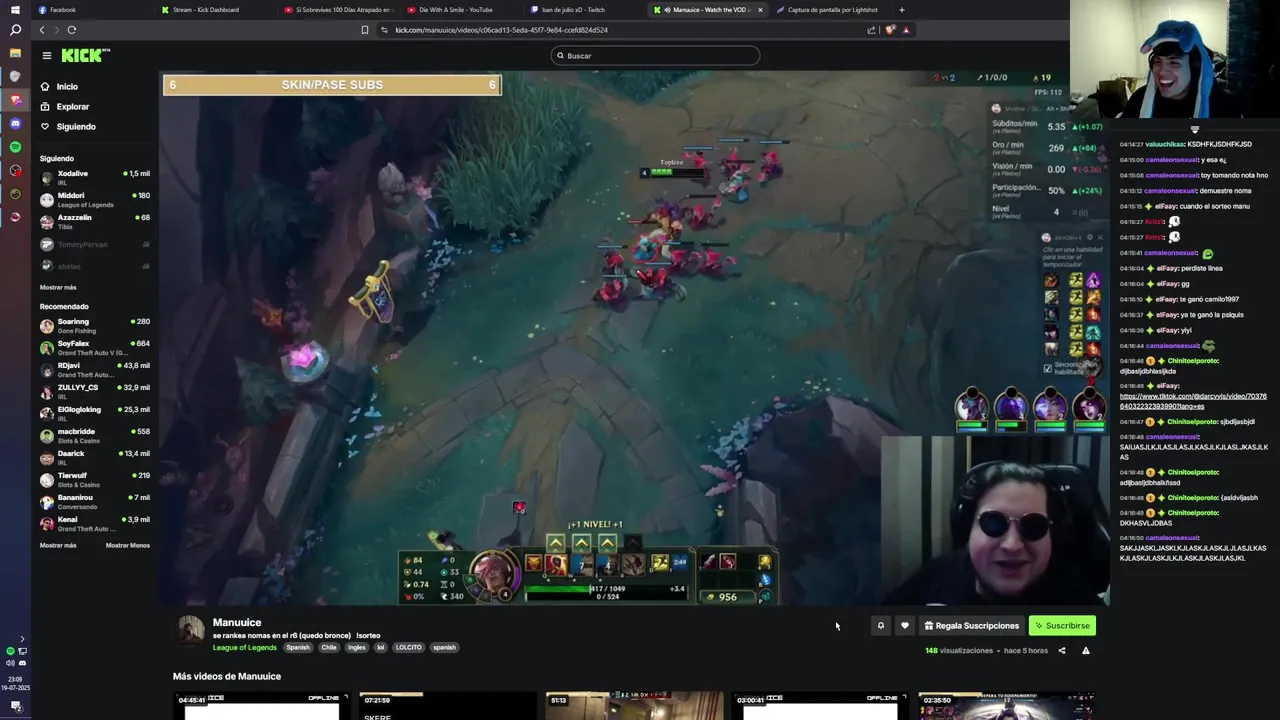Click the KICK logo

(x=85, y=55)
